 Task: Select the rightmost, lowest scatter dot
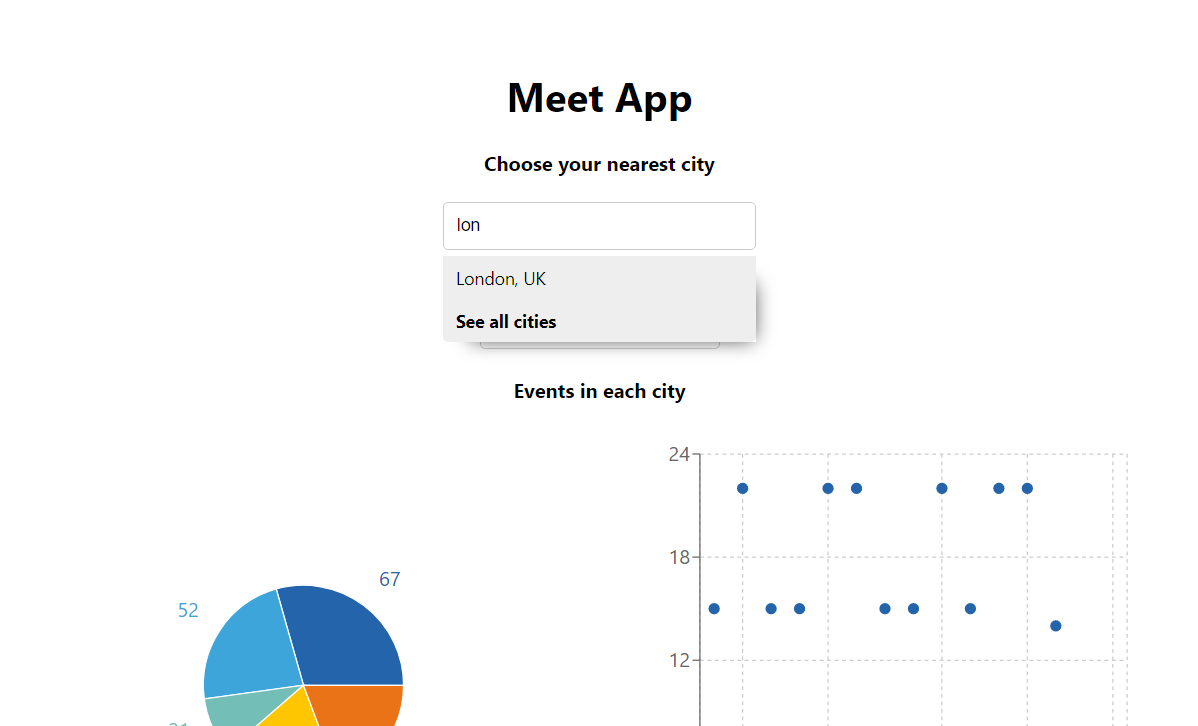coord(1055,626)
